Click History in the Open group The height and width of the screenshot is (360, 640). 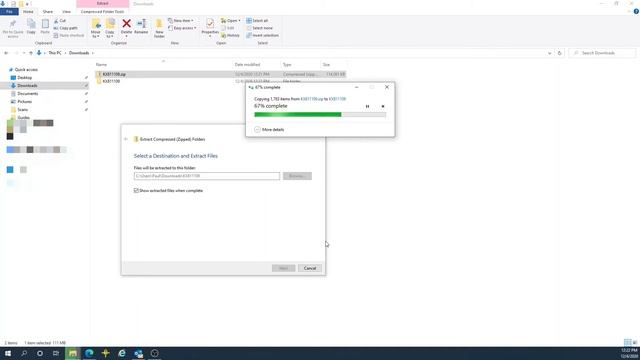point(231,36)
